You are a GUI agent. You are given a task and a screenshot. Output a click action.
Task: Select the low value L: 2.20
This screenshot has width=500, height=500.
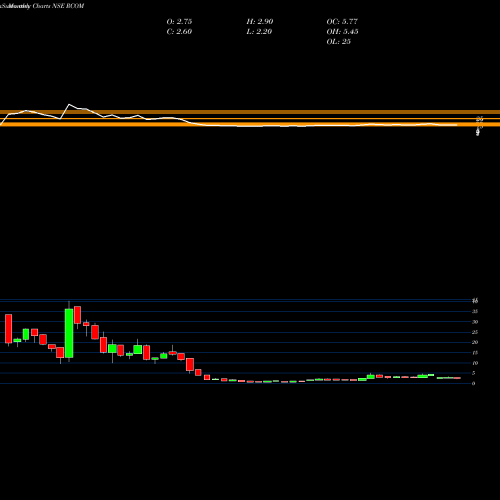pyautogui.click(x=259, y=32)
